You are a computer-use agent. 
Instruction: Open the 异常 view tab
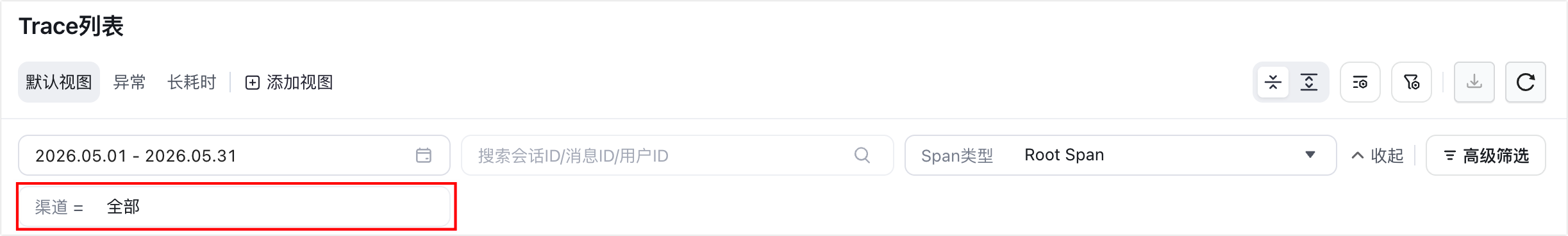point(129,82)
